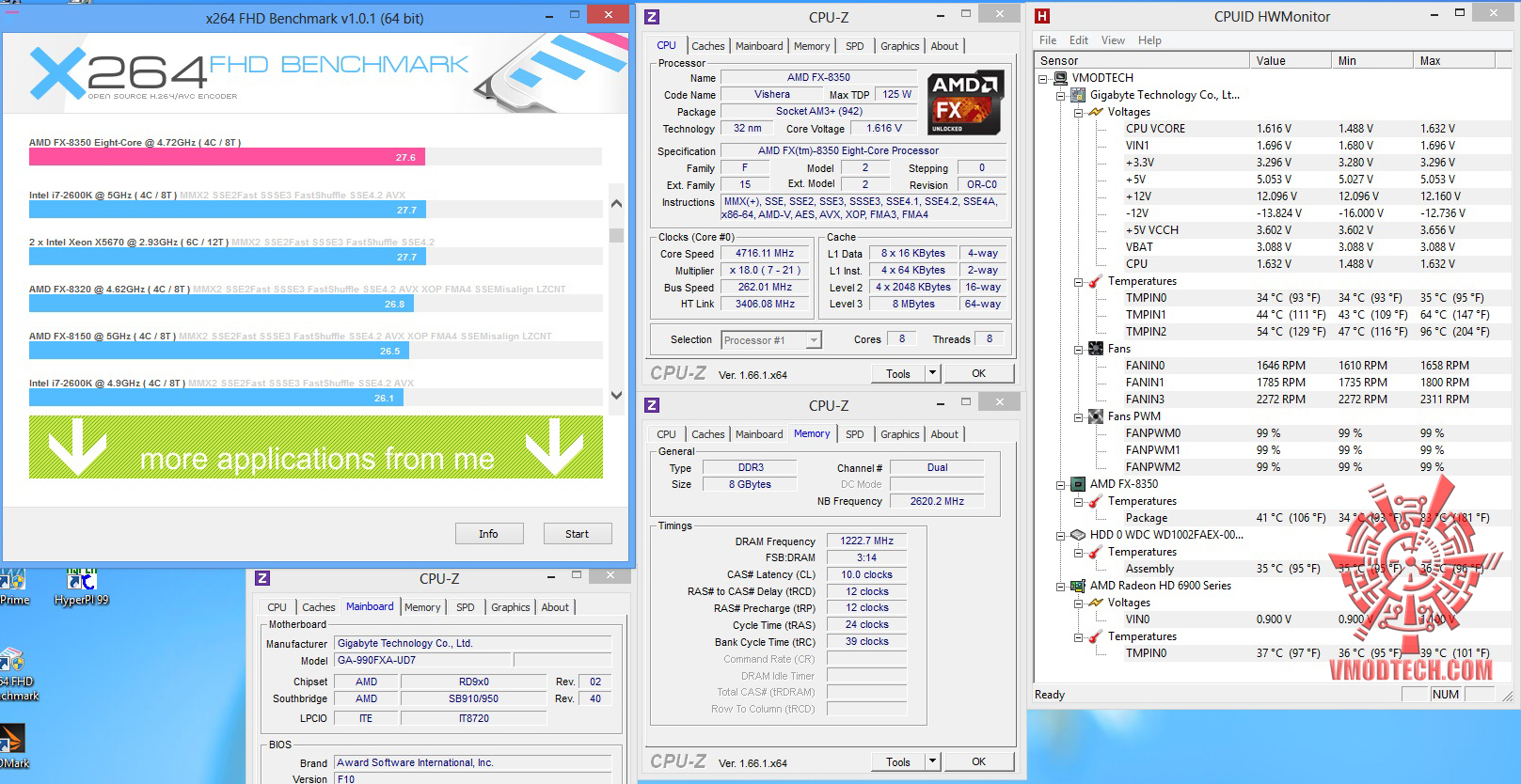Click the CPUID HWMonitor title bar icon
Screen dimensions: 1521x784
[1042, 16]
